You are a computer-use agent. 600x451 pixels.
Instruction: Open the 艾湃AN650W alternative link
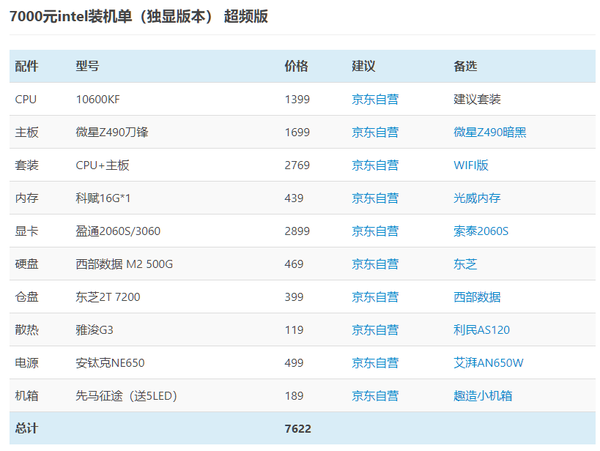click(x=488, y=363)
